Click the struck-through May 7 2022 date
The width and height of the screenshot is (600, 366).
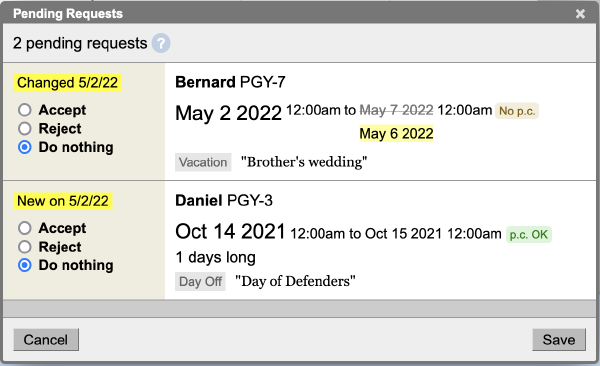click(396, 110)
